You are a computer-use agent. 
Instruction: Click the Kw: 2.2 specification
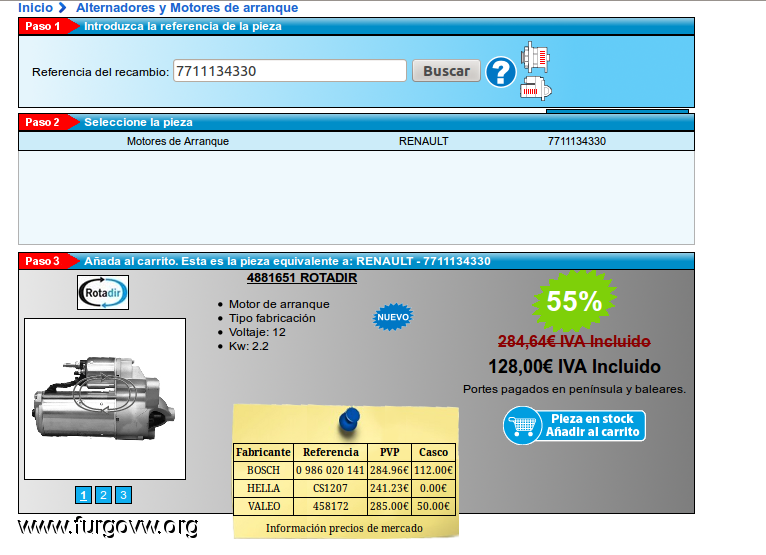coord(249,346)
